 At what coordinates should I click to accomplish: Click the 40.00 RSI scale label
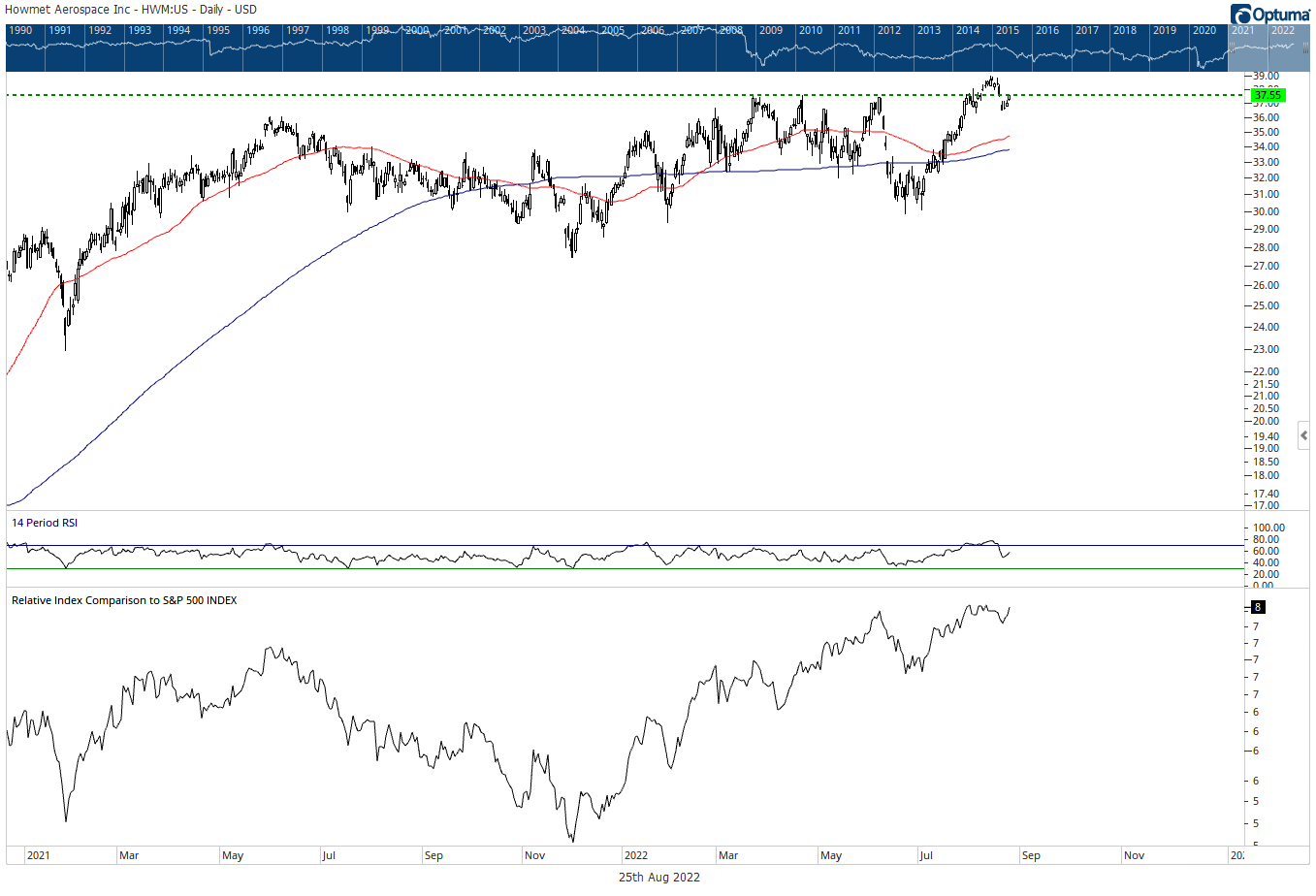point(1266,562)
